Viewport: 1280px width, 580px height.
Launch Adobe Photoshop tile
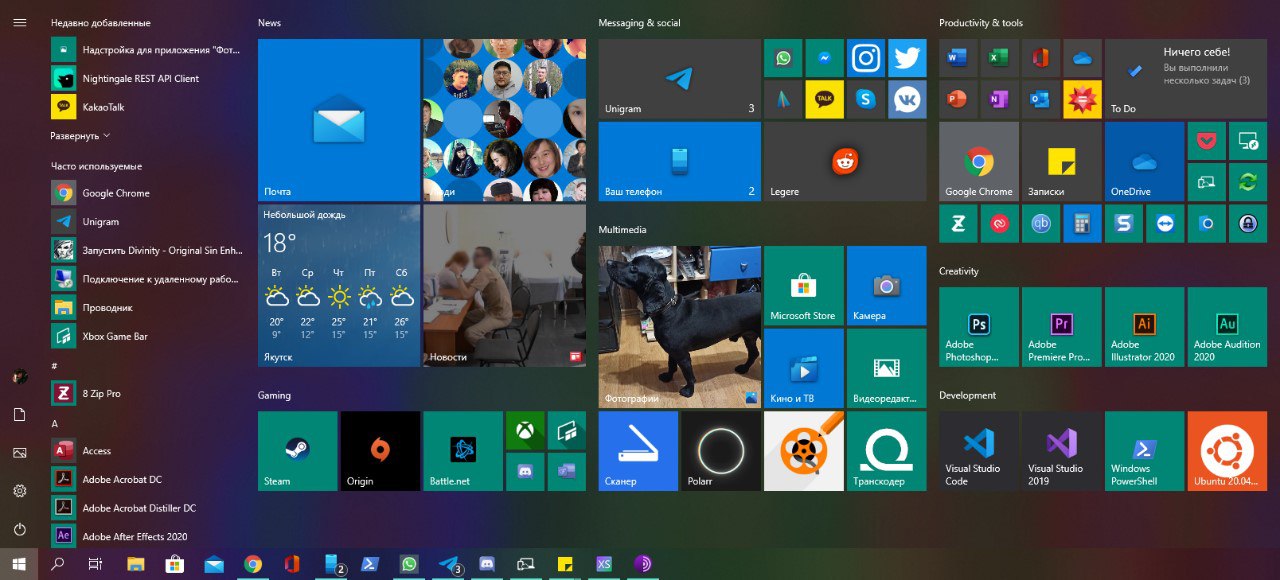(x=979, y=327)
